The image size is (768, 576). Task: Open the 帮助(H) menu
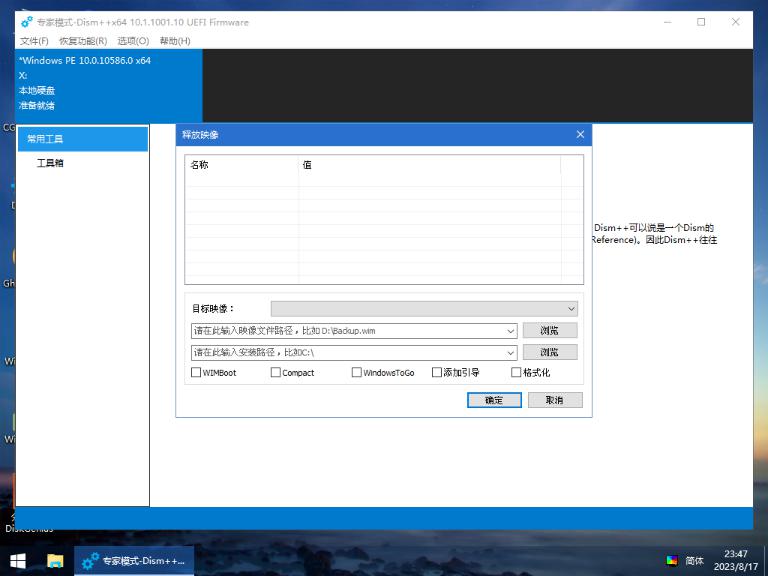175,41
